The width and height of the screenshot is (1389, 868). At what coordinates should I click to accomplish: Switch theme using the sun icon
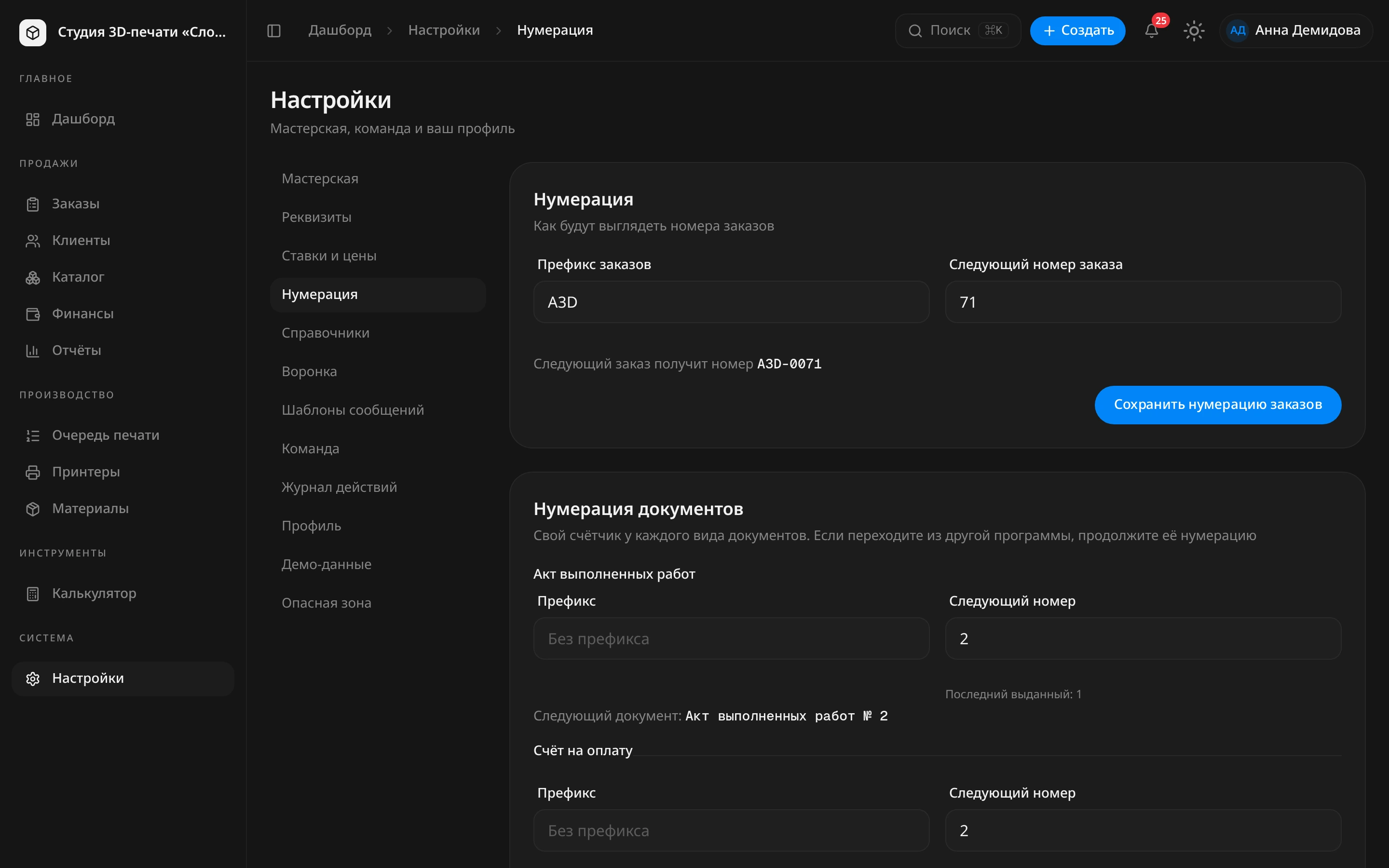point(1194,30)
